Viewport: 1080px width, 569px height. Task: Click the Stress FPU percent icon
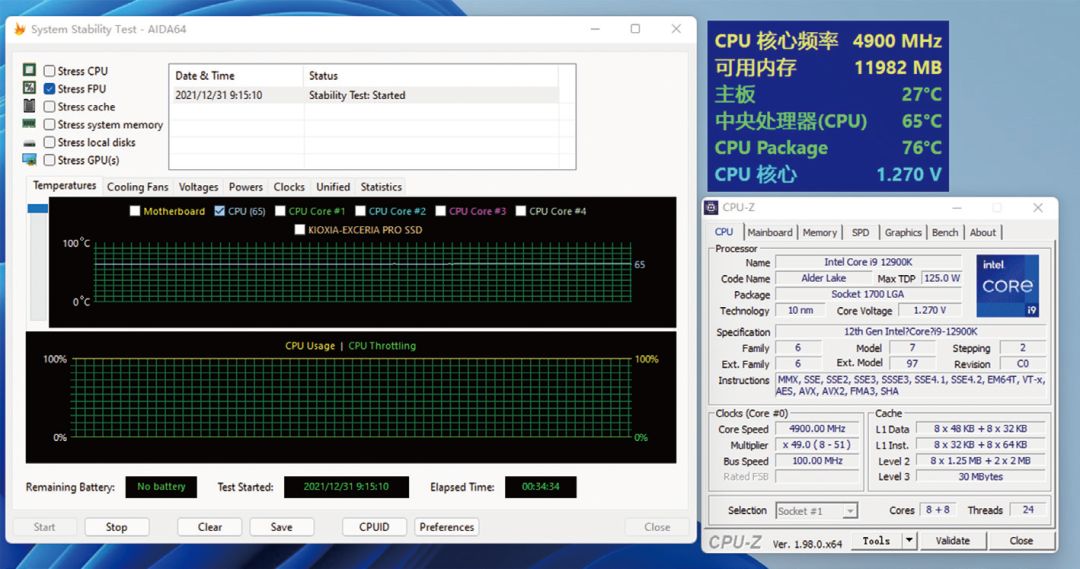(29, 88)
